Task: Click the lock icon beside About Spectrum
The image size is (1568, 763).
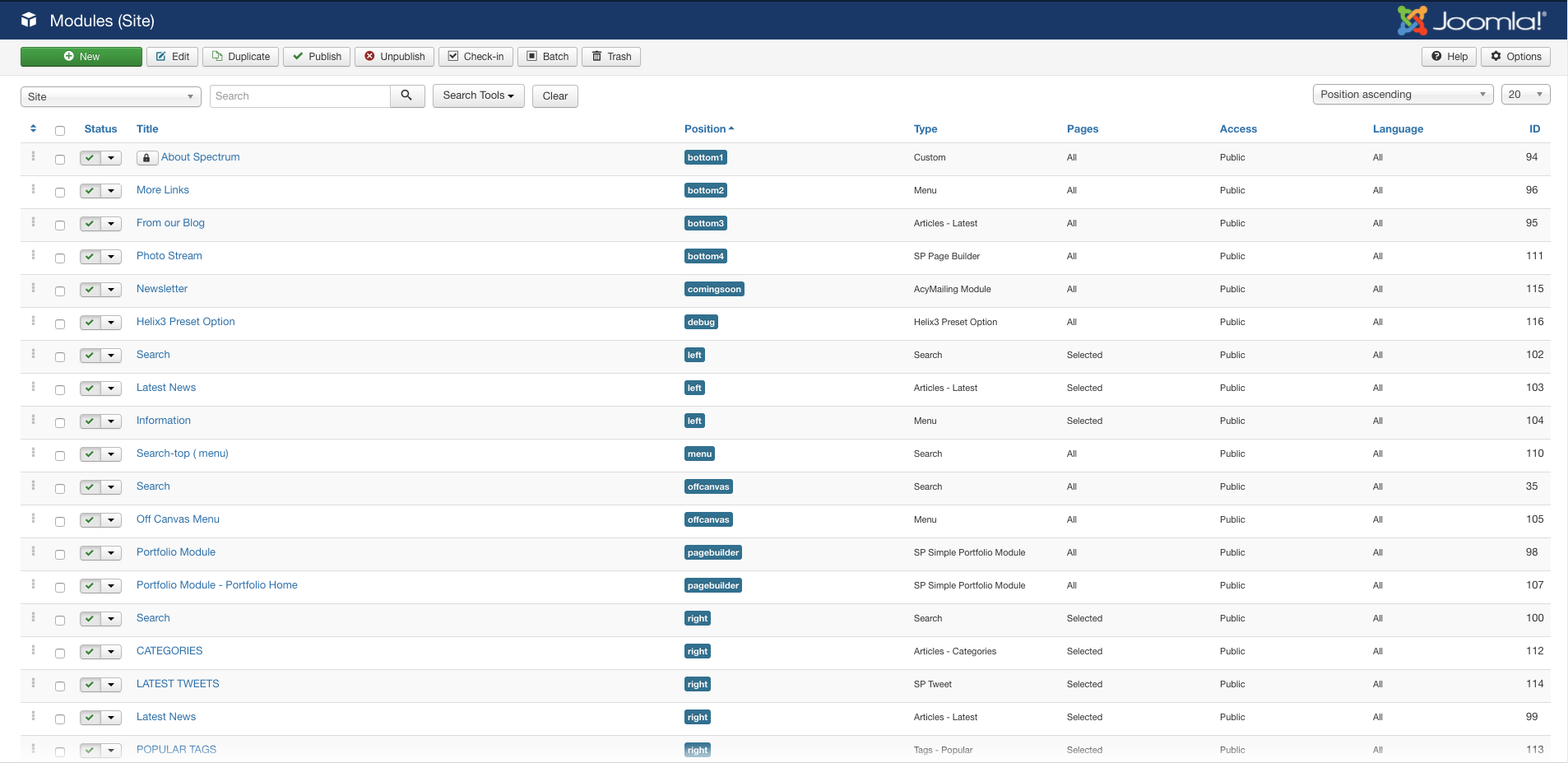Action: (x=146, y=158)
